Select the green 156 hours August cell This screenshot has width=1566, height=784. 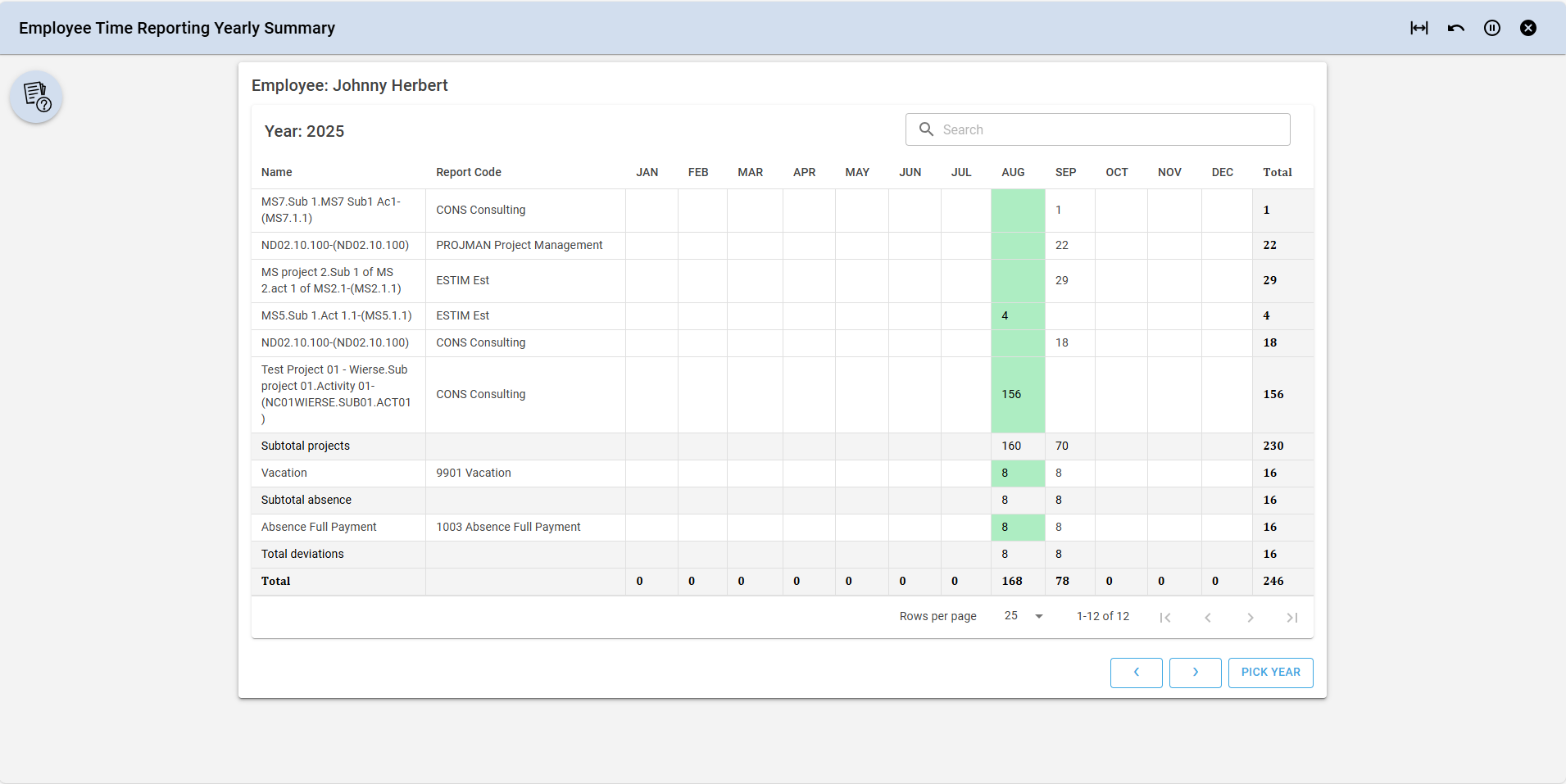click(1017, 395)
